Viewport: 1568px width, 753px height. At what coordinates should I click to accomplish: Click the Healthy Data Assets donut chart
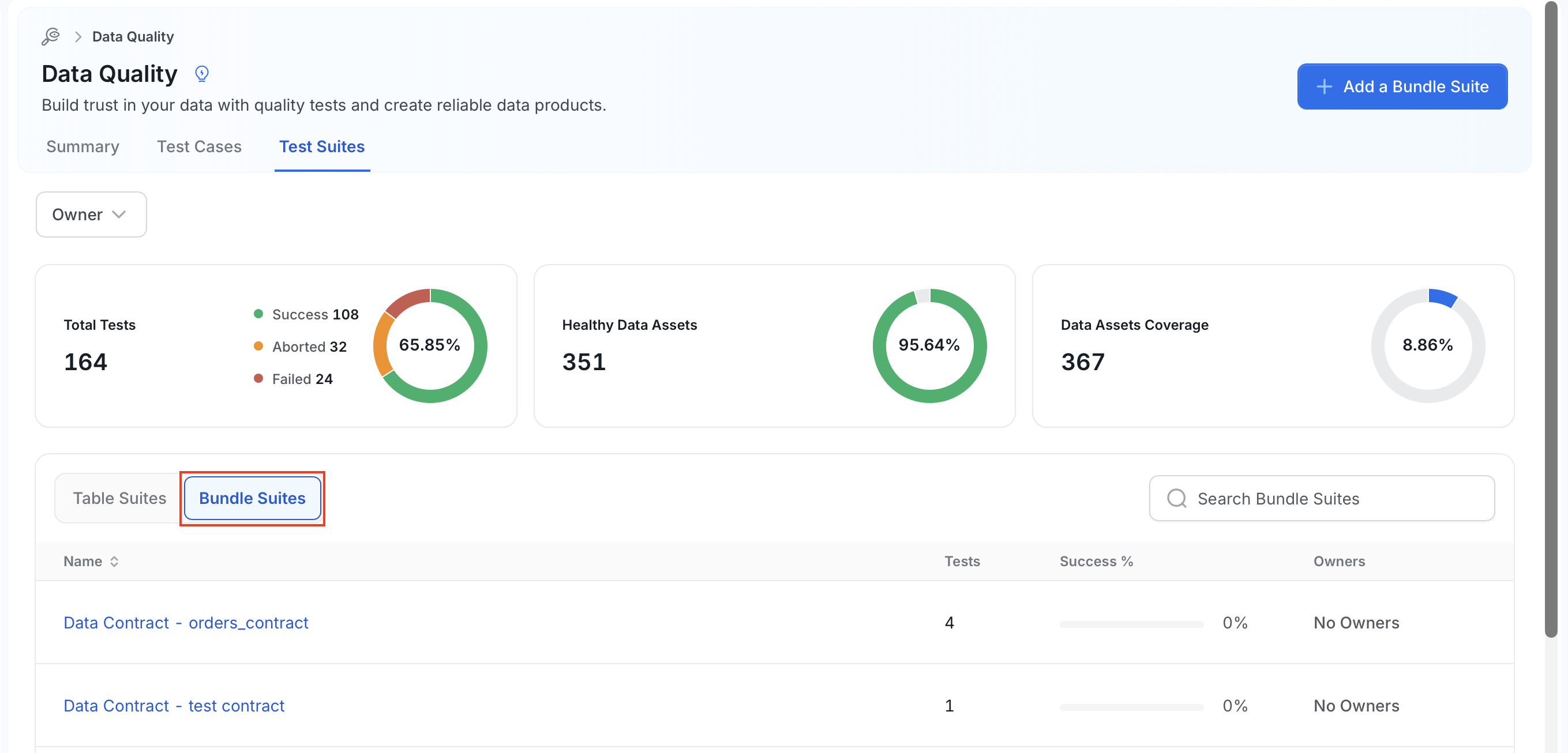point(929,345)
